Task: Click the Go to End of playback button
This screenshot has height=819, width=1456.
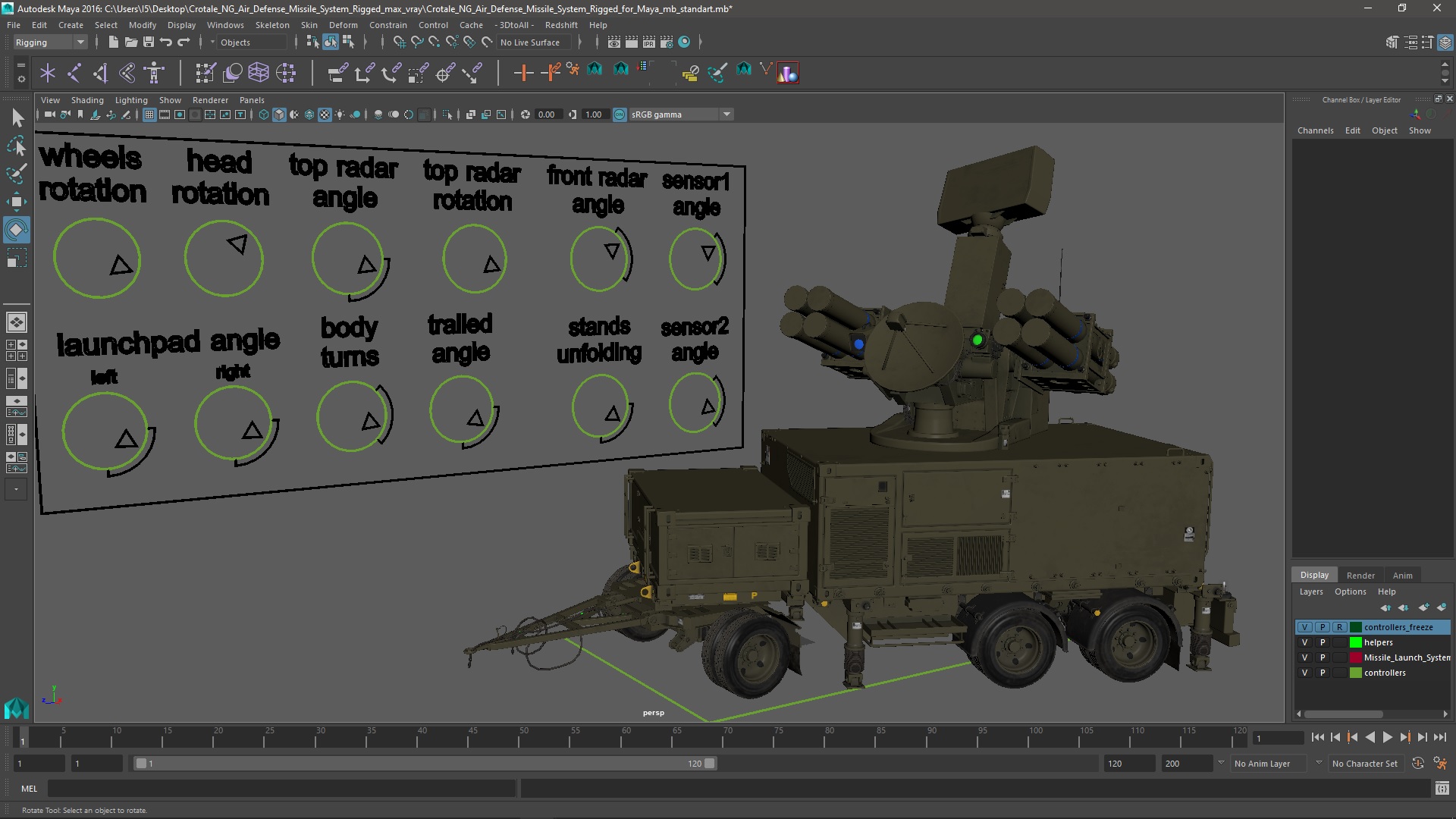Action: point(1440,737)
